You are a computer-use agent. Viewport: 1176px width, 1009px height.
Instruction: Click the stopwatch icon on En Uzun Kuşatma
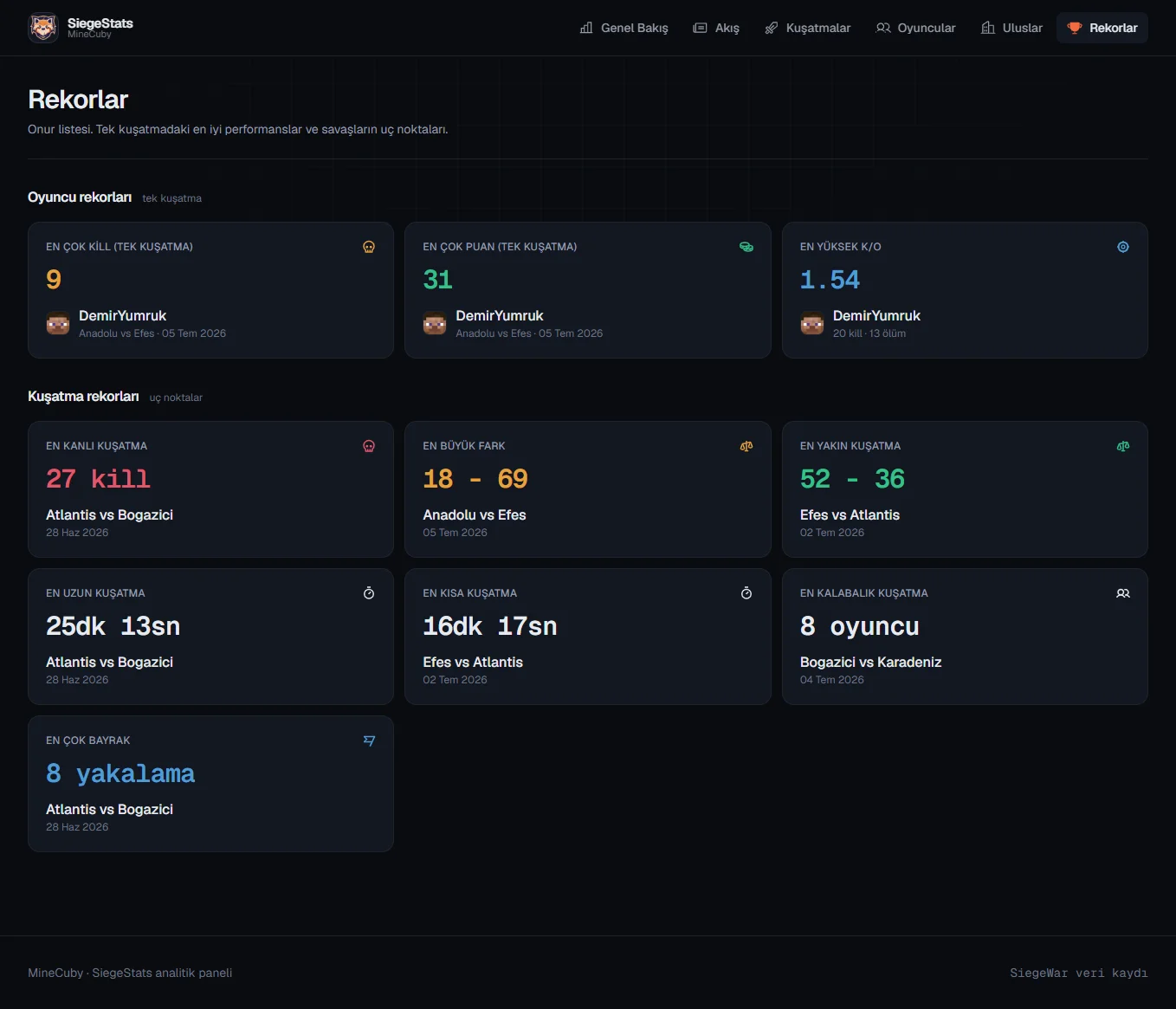tap(369, 593)
